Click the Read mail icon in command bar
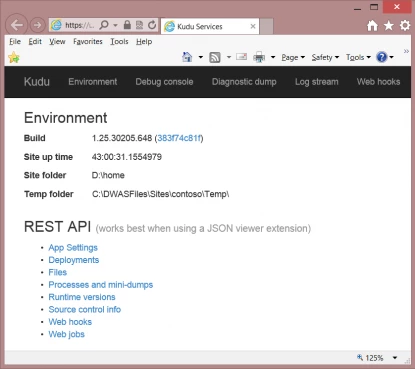 point(241,57)
